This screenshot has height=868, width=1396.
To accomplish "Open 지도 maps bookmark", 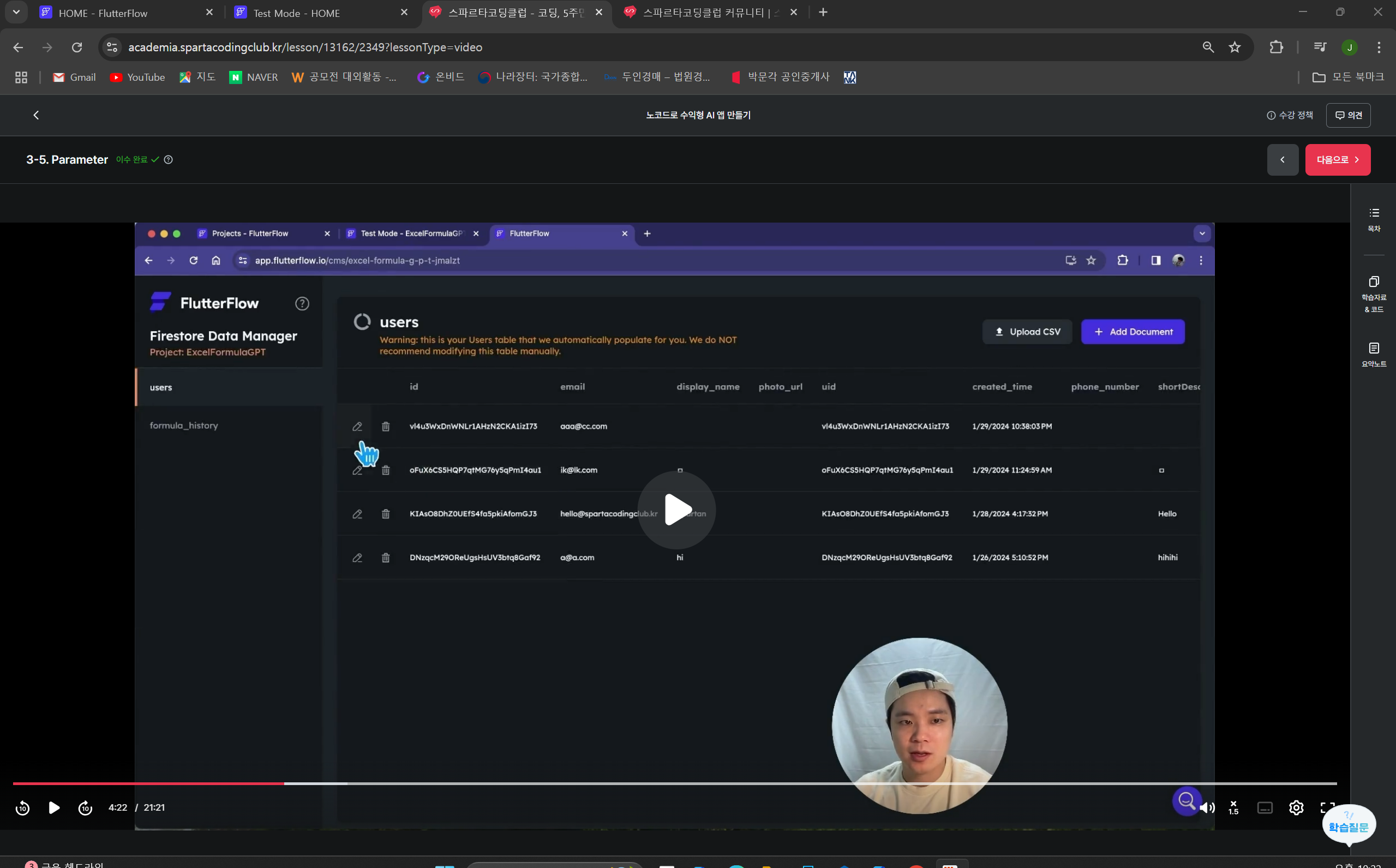I will [197, 77].
